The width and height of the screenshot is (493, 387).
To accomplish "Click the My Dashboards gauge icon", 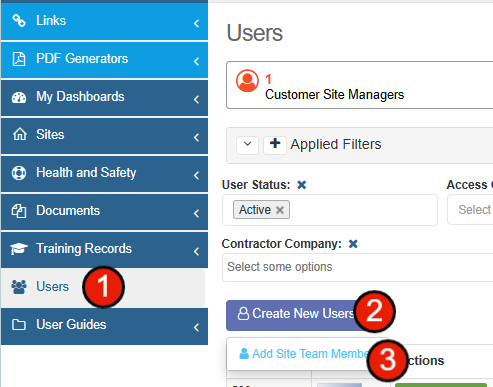I will pos(19,97).
